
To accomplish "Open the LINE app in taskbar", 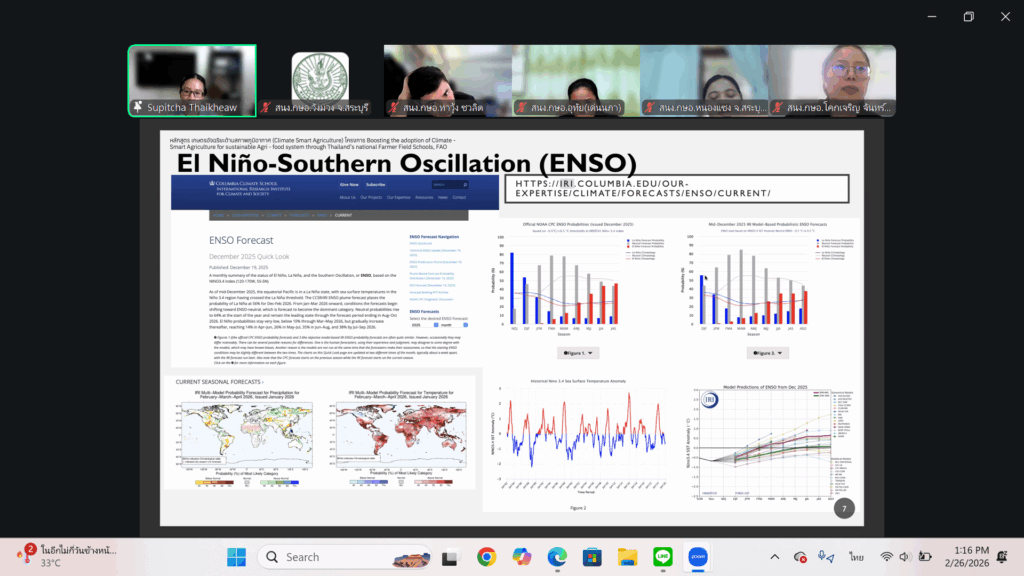I will pyautogui.click(x=661, y=557).
